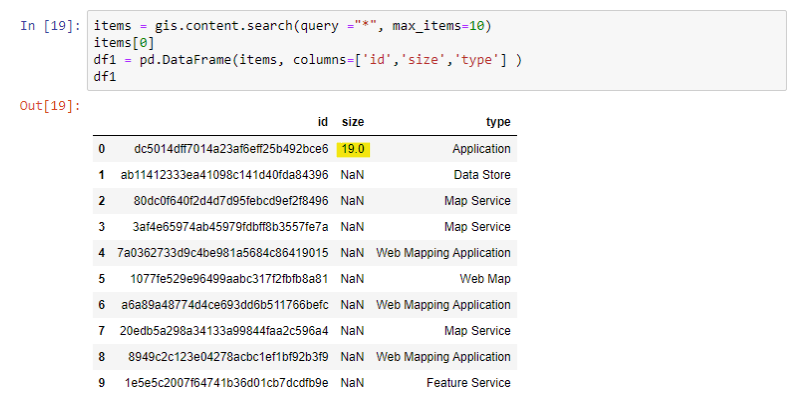Select id 80dc0f640f2d4d7d95febcd9ef2f8496
The image size is (792, 399).
tap(231, 201)
